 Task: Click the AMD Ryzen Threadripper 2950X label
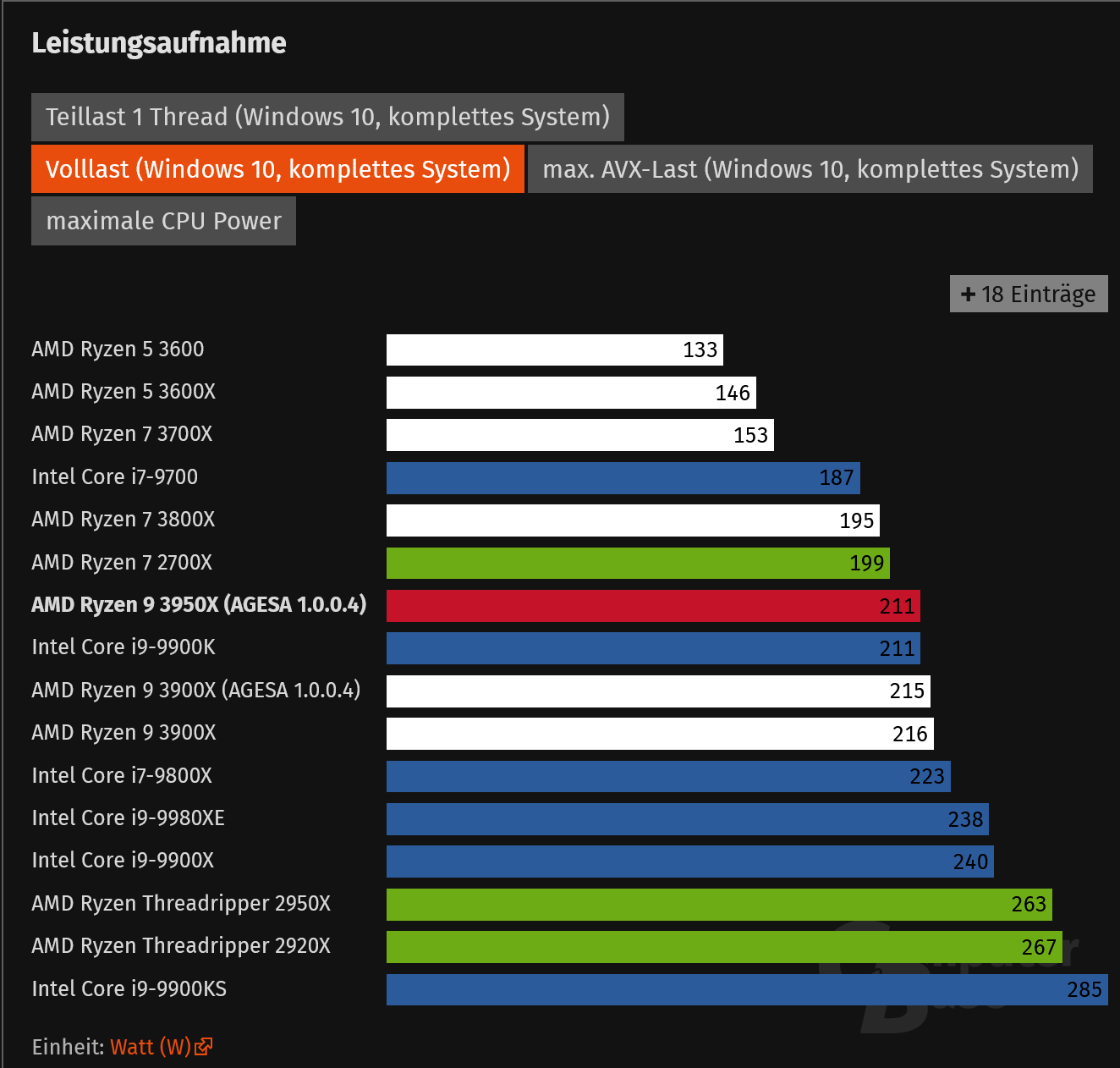pos(181,904)
